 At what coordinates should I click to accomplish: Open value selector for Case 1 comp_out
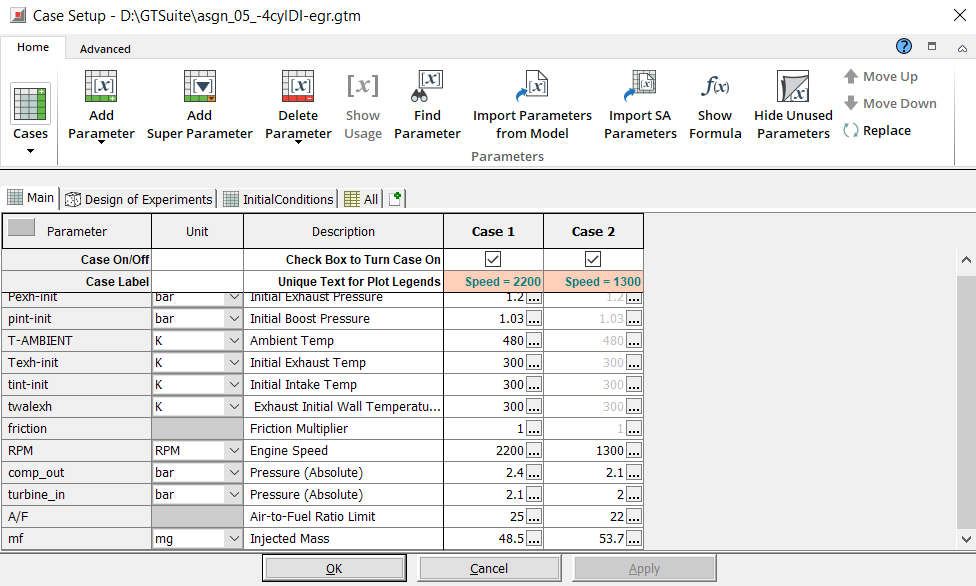(x=534, y=473)
